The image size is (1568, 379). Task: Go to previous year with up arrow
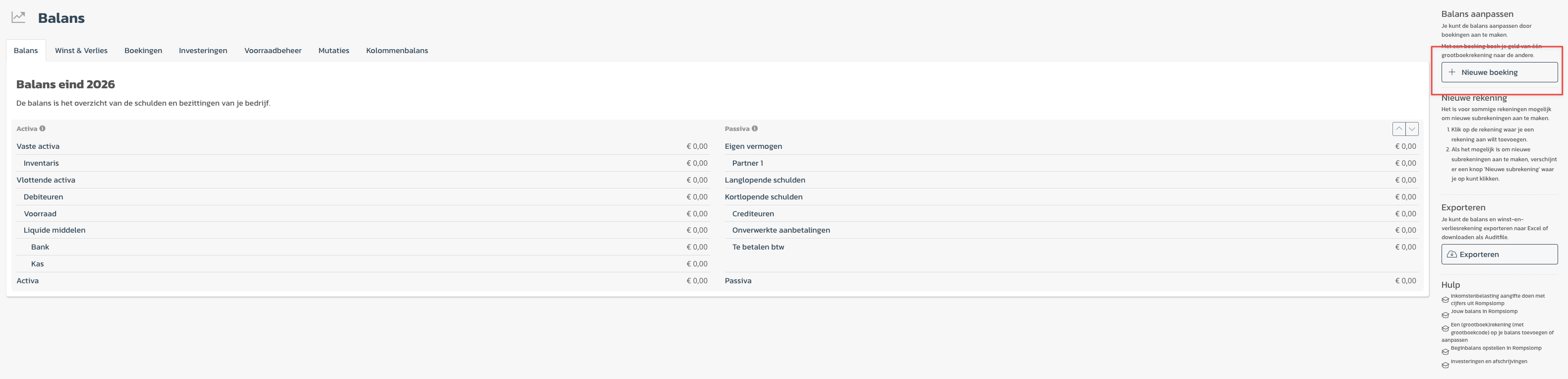1399,128
